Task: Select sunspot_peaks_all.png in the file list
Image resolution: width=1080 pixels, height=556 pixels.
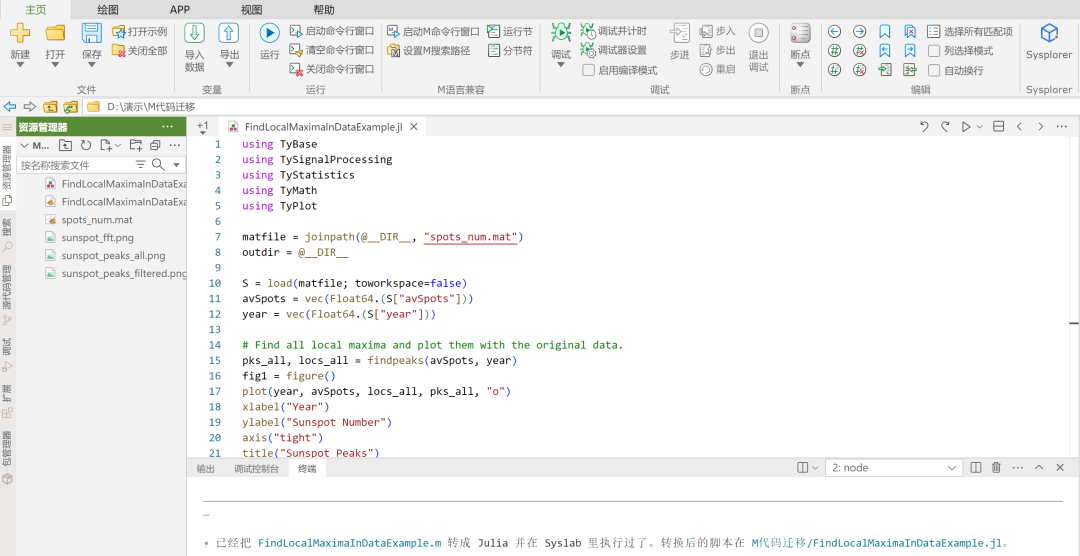Action: pos(113,256)
